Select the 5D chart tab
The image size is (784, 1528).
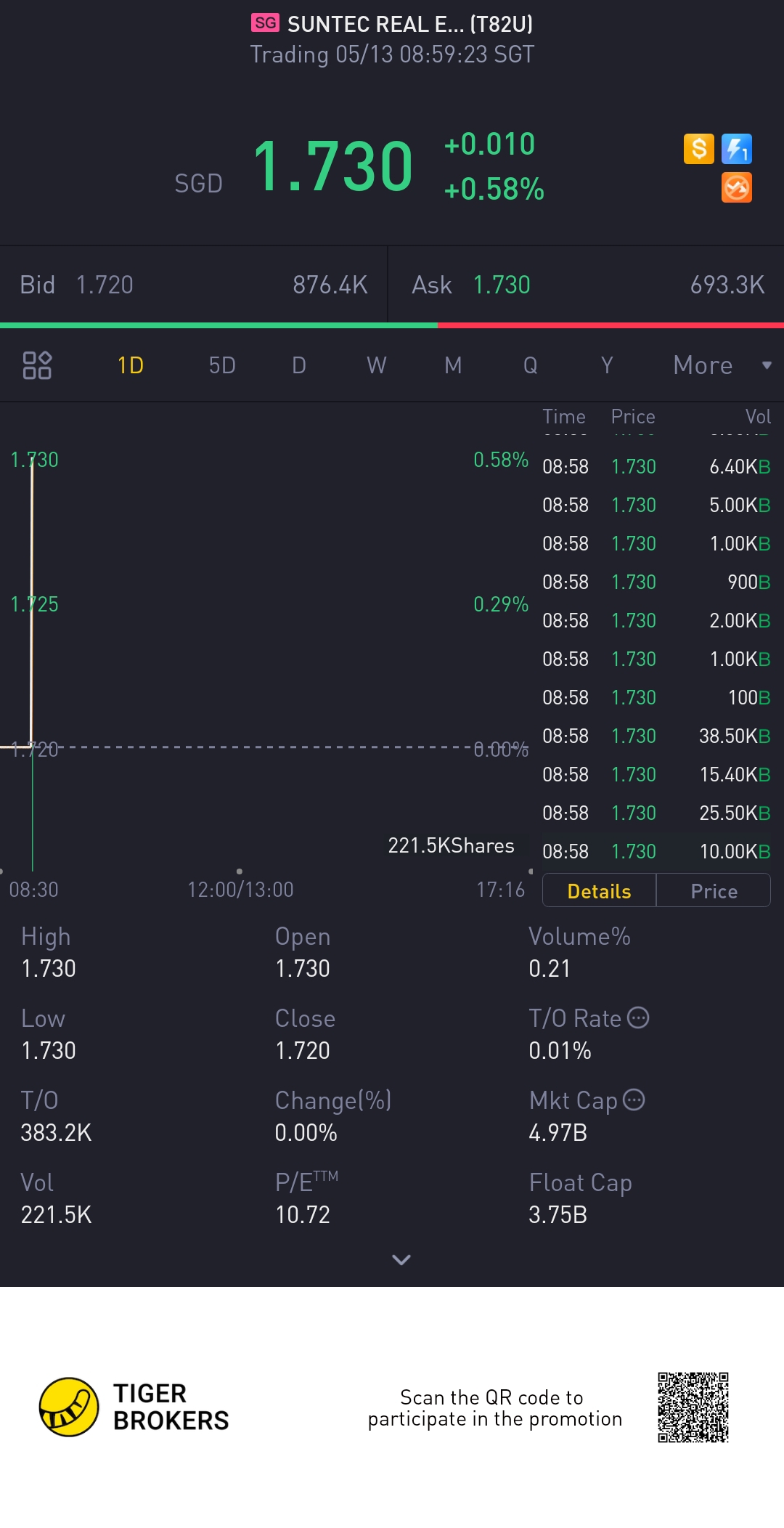point(222,365)
